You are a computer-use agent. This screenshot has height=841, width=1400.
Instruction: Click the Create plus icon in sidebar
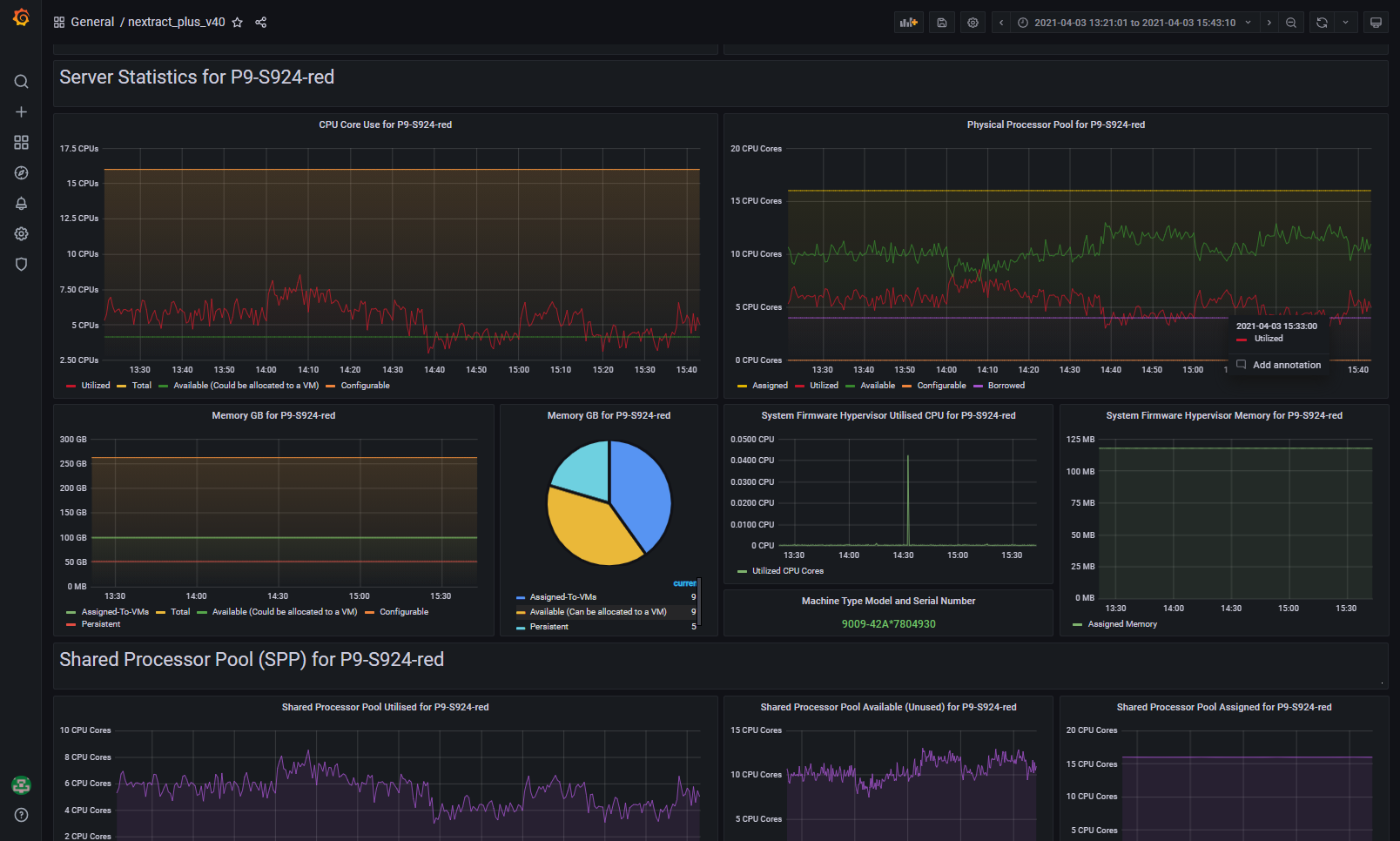coord(21,112)
